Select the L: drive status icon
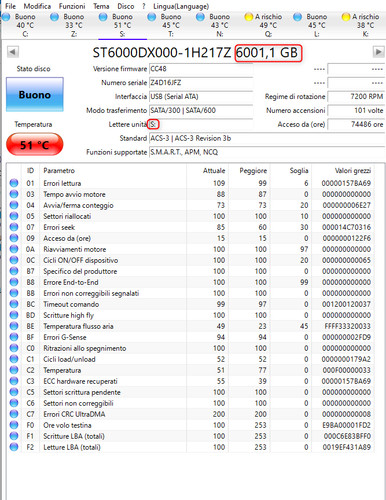This screenshot has width=386, height=500. [x=298, y=17]
